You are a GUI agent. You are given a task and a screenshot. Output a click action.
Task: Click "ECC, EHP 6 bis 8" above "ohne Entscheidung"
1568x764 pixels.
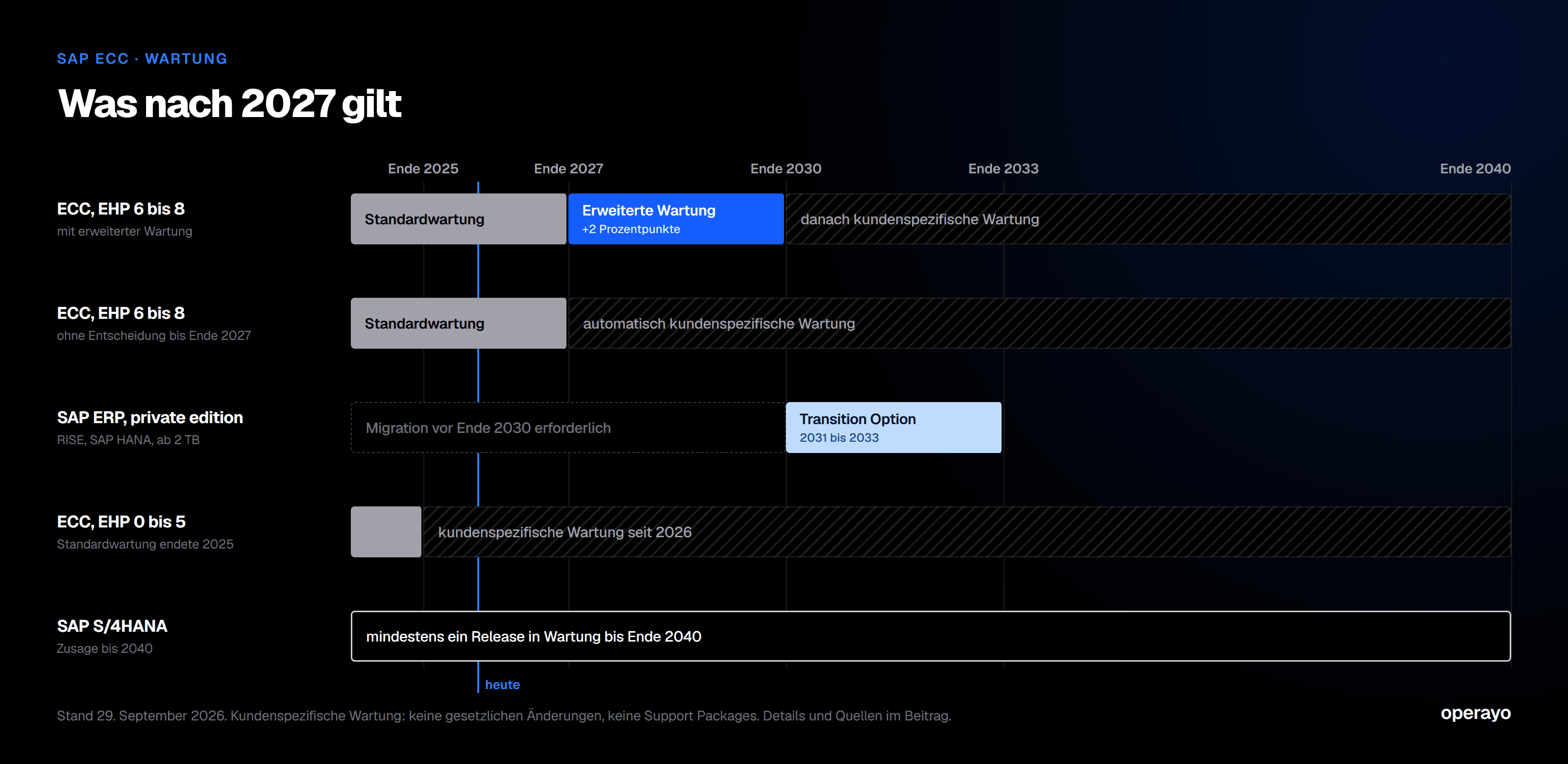[121, 312]
